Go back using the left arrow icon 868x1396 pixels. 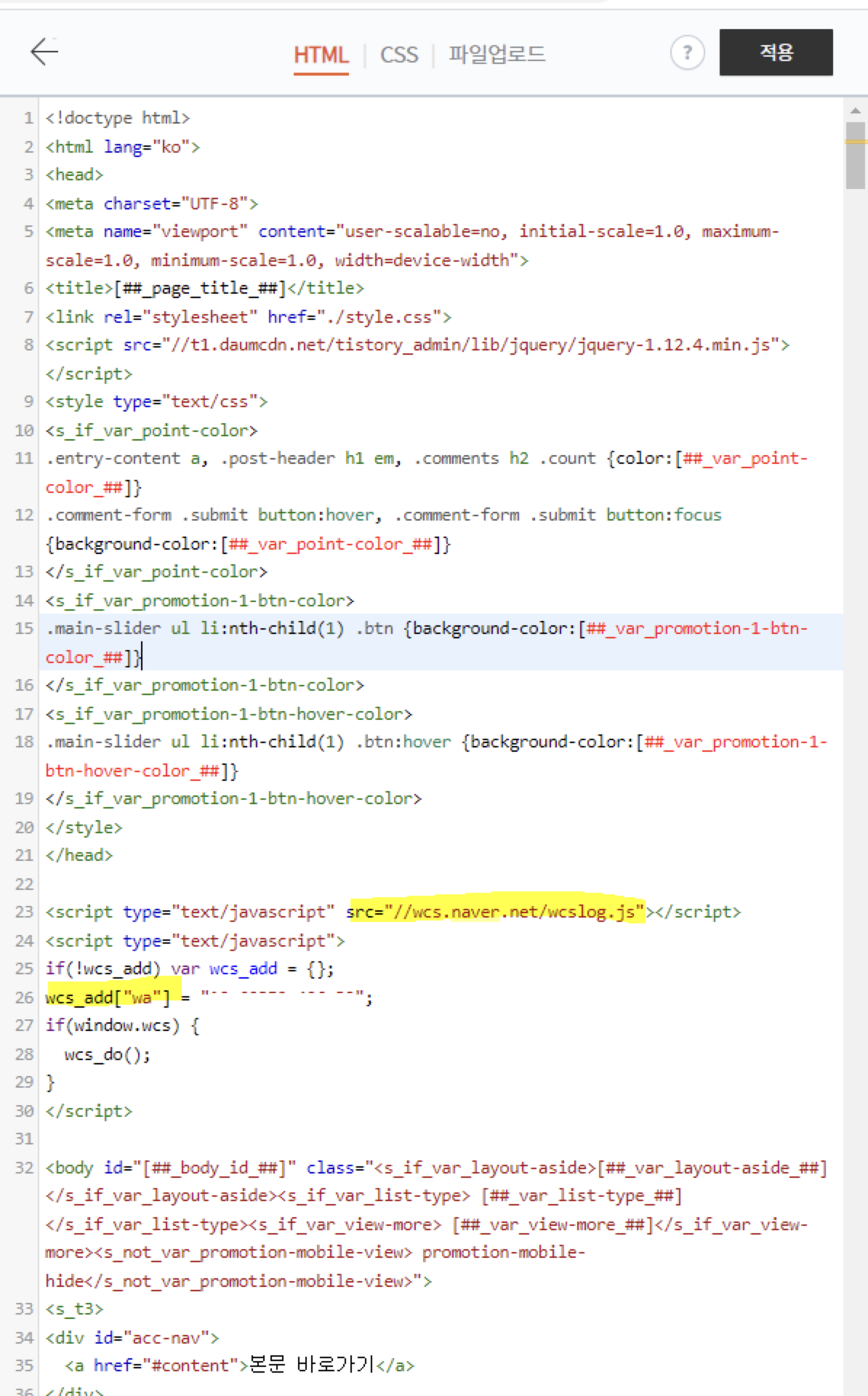tap(44, 52)
